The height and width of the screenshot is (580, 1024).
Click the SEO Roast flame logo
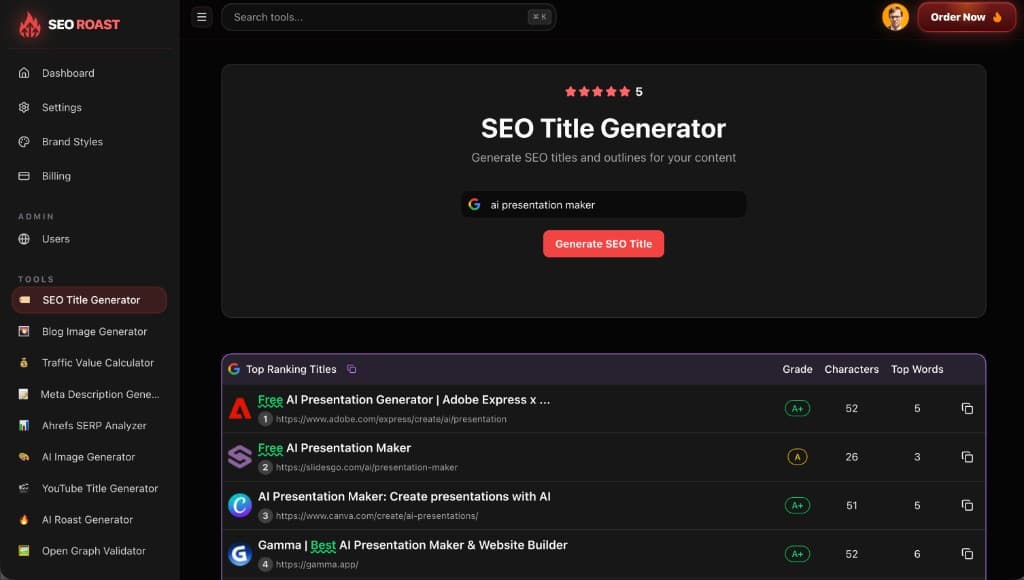point(29,25)
